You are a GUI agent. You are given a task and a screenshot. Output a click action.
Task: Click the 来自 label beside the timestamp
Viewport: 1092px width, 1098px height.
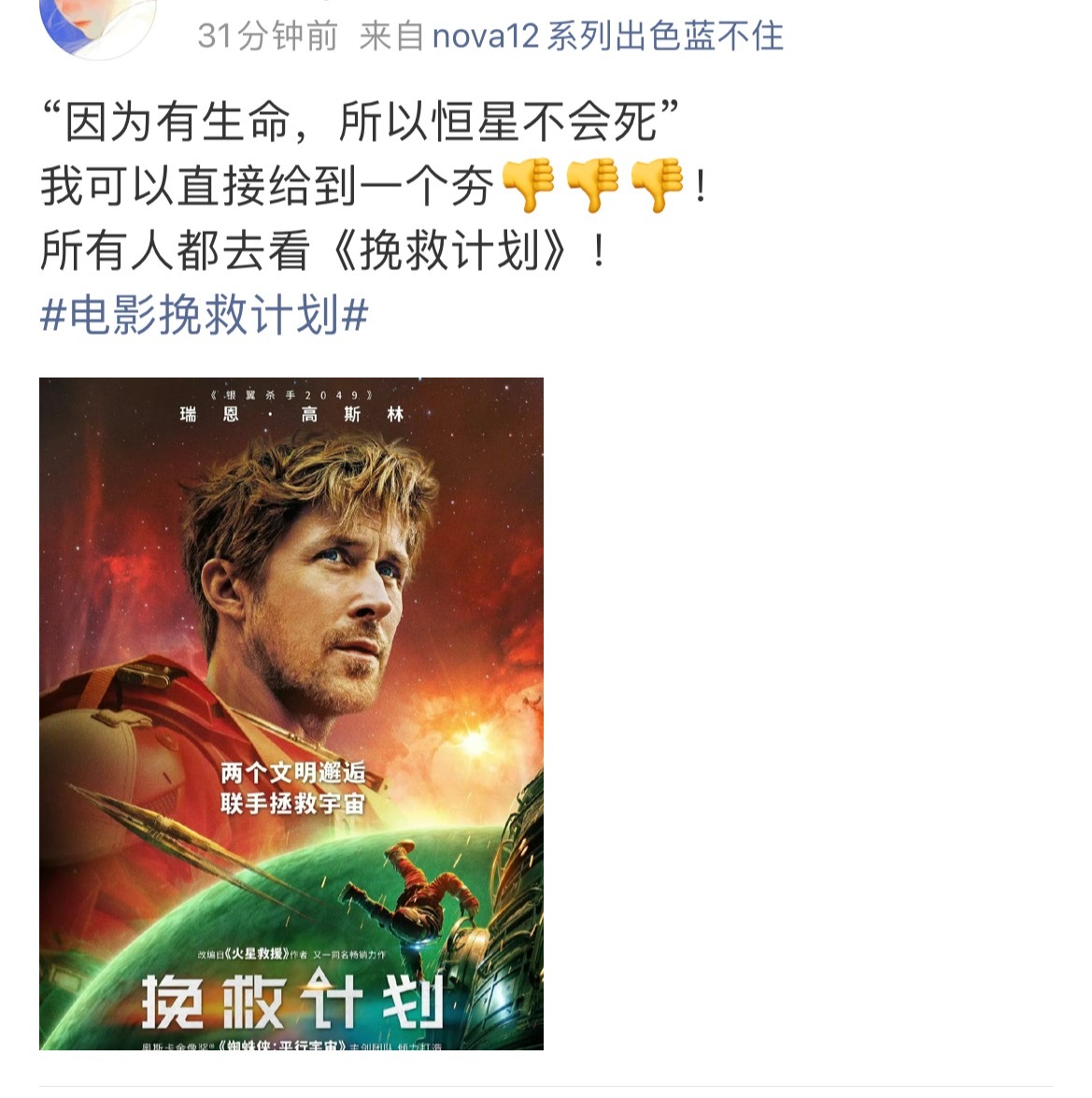pos(391,36)
